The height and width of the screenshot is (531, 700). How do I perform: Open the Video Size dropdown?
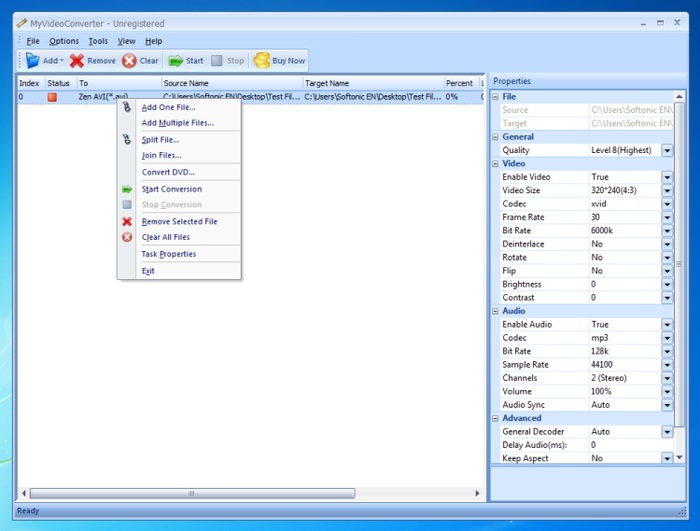(667, 191)
